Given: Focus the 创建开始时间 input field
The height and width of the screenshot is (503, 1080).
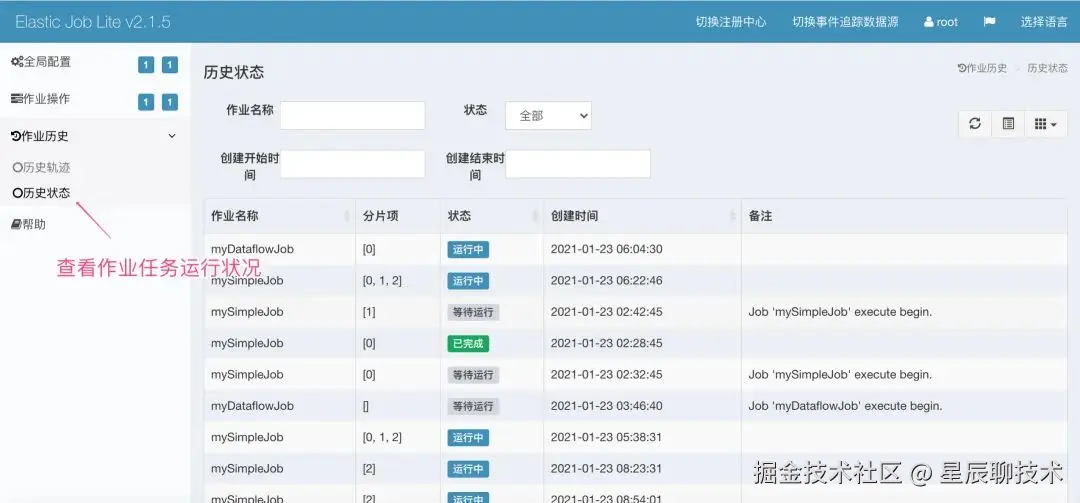Looking at the screenshot, I should click(x=353, y=164).
